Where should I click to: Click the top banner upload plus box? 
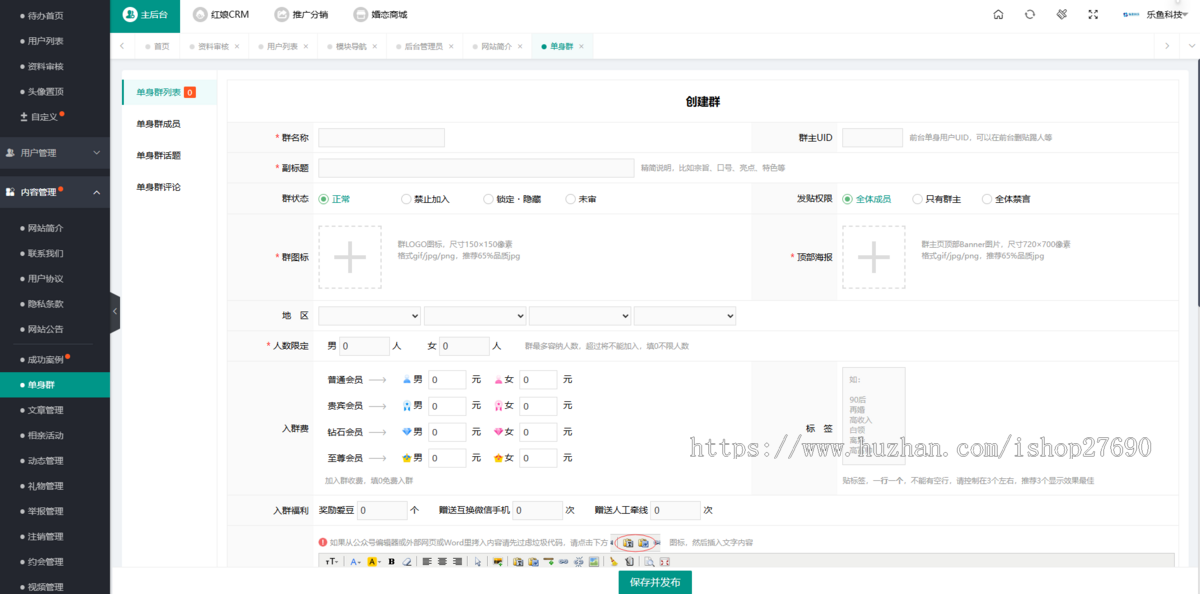click(x=874, y=257)
